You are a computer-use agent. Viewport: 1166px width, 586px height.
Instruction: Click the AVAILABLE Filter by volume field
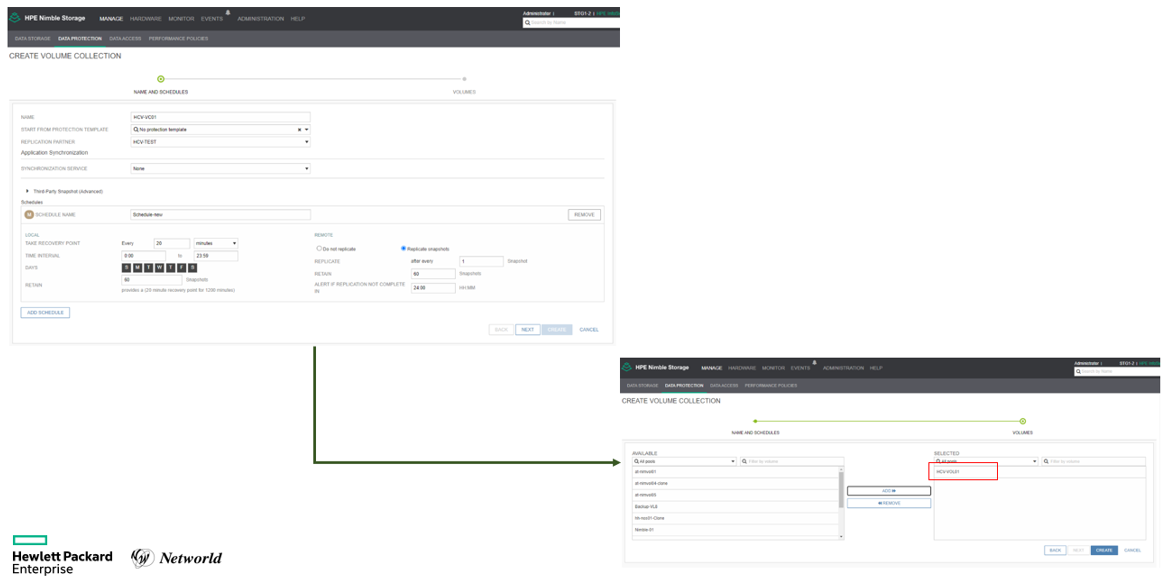tap(792, 462)
